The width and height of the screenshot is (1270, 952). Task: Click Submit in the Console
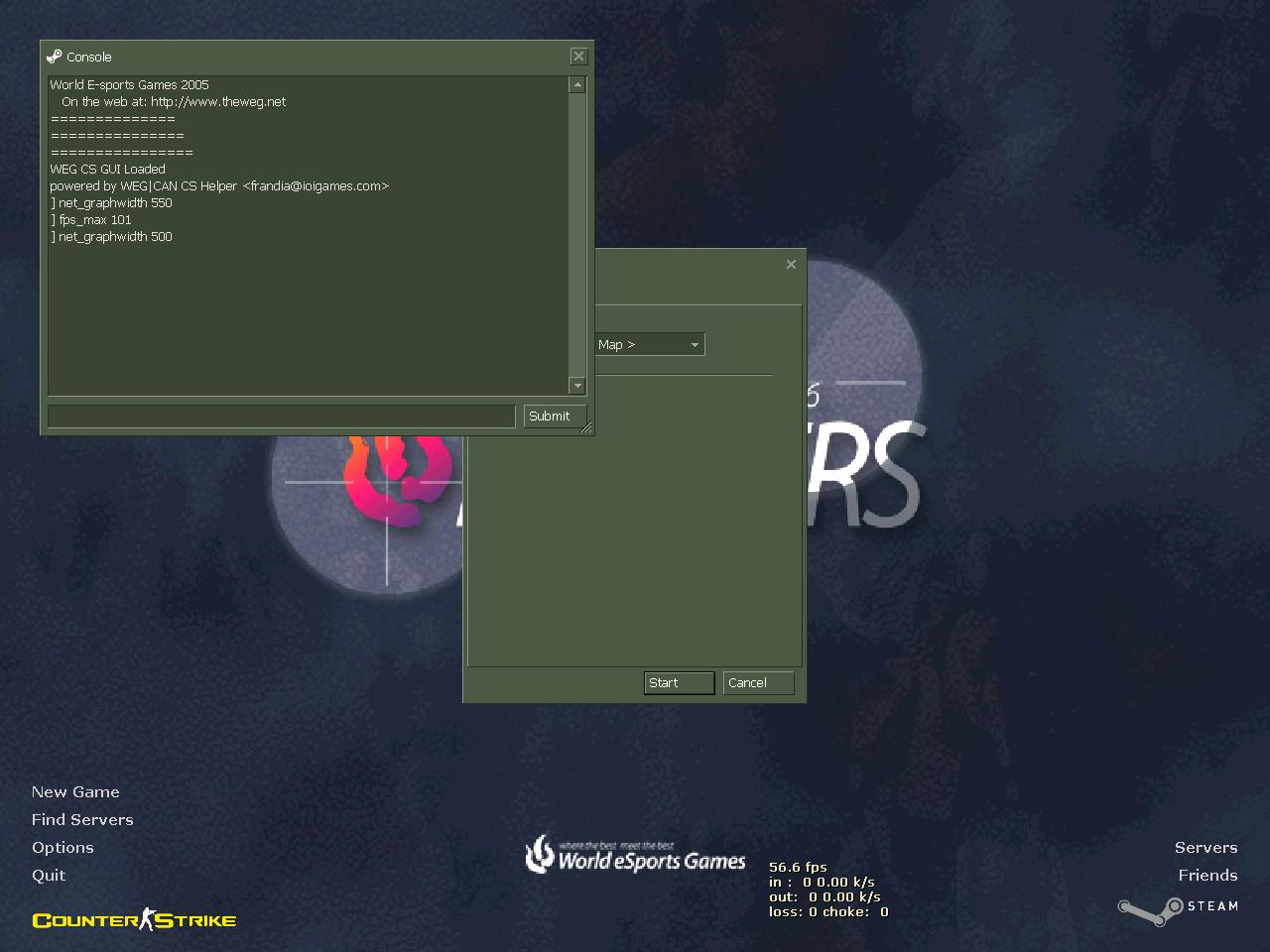pyautogui.click(x=555, y=416)
